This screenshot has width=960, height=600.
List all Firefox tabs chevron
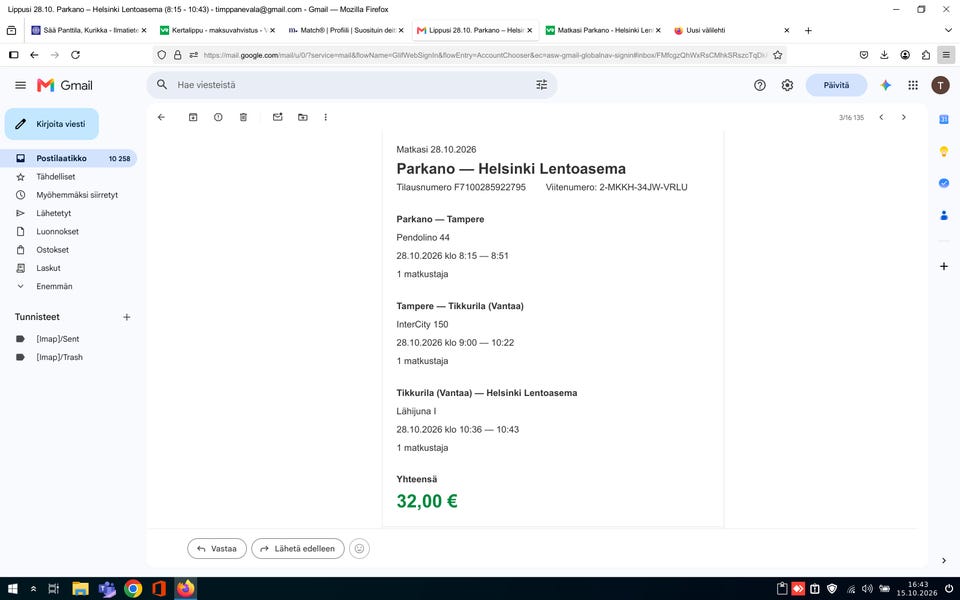coord(948,30)
